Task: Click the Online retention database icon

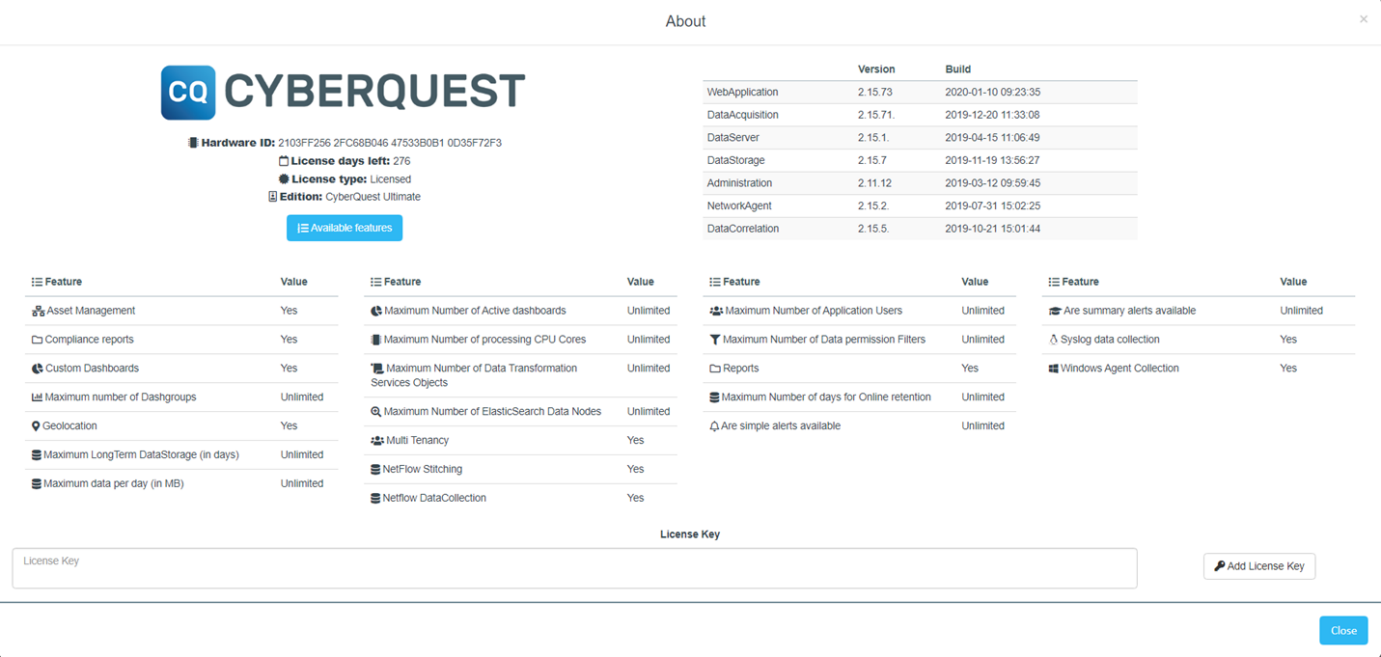Action: [715, 397]
